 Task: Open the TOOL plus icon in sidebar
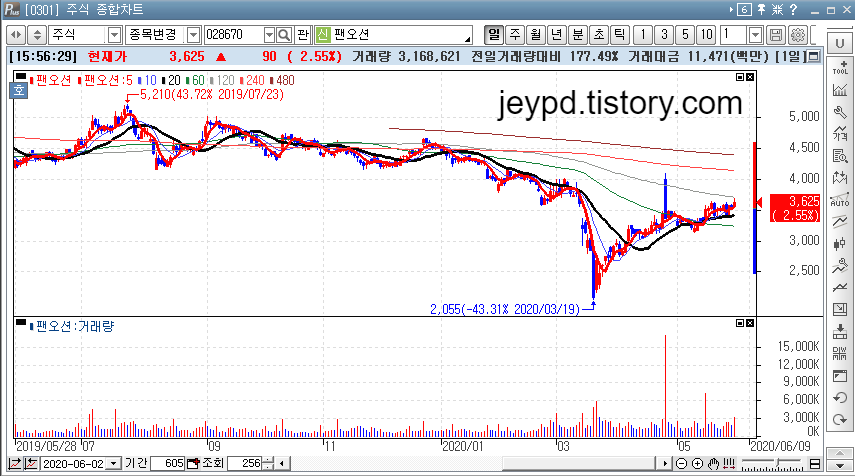[840, 67]
